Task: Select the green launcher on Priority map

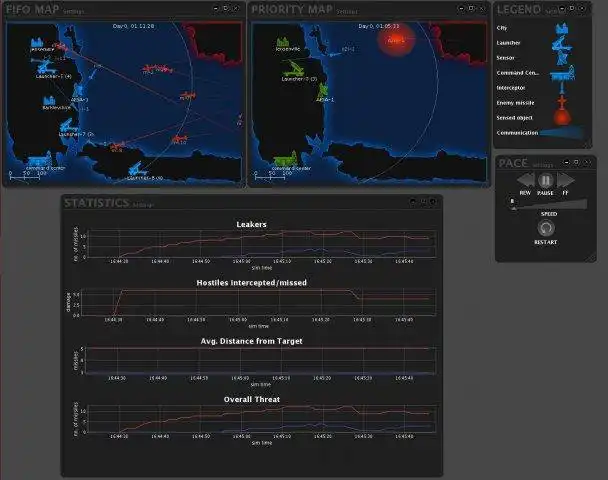Action: pos(294,67)
